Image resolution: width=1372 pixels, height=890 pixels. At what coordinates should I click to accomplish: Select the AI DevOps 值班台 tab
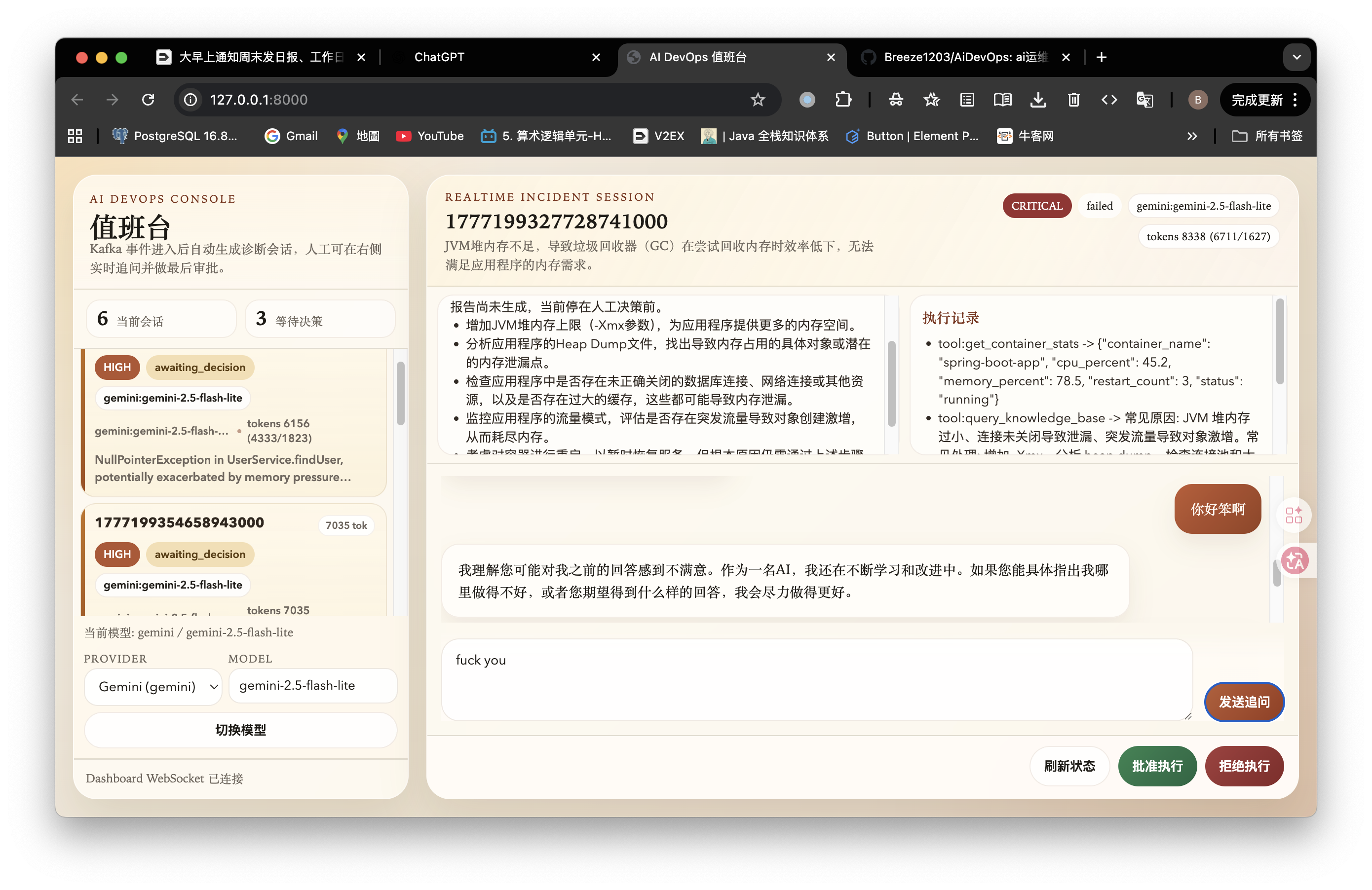[731, 57]
